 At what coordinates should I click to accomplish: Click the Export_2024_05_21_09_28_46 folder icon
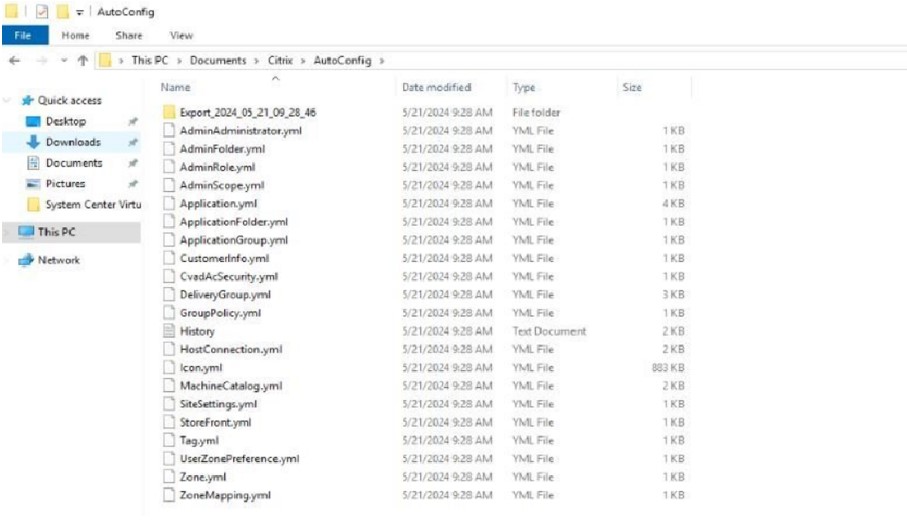pyautogui.click(x=169, y=112)
